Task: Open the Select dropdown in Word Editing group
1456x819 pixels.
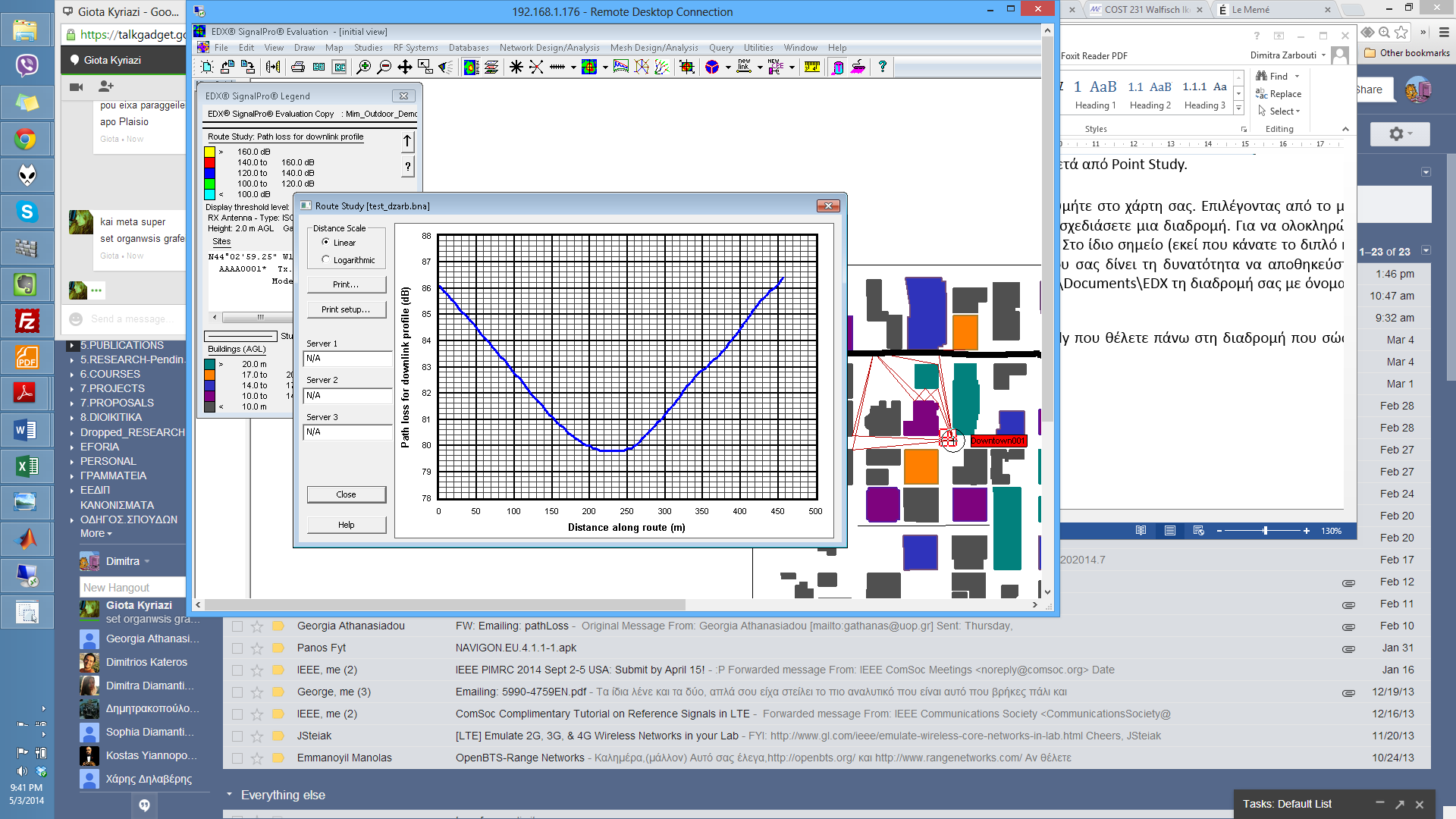Action: (x=1279, y=111)
